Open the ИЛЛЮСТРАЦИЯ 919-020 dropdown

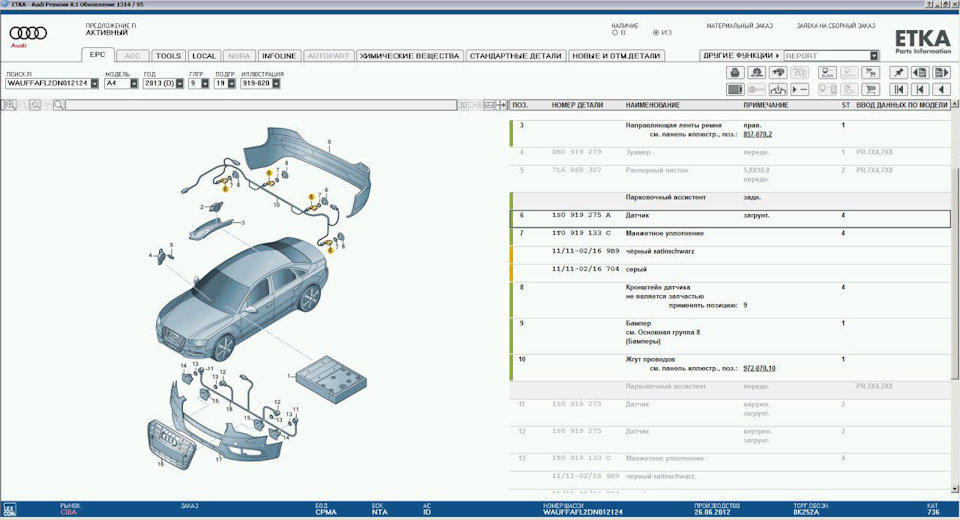pos(276,83)
